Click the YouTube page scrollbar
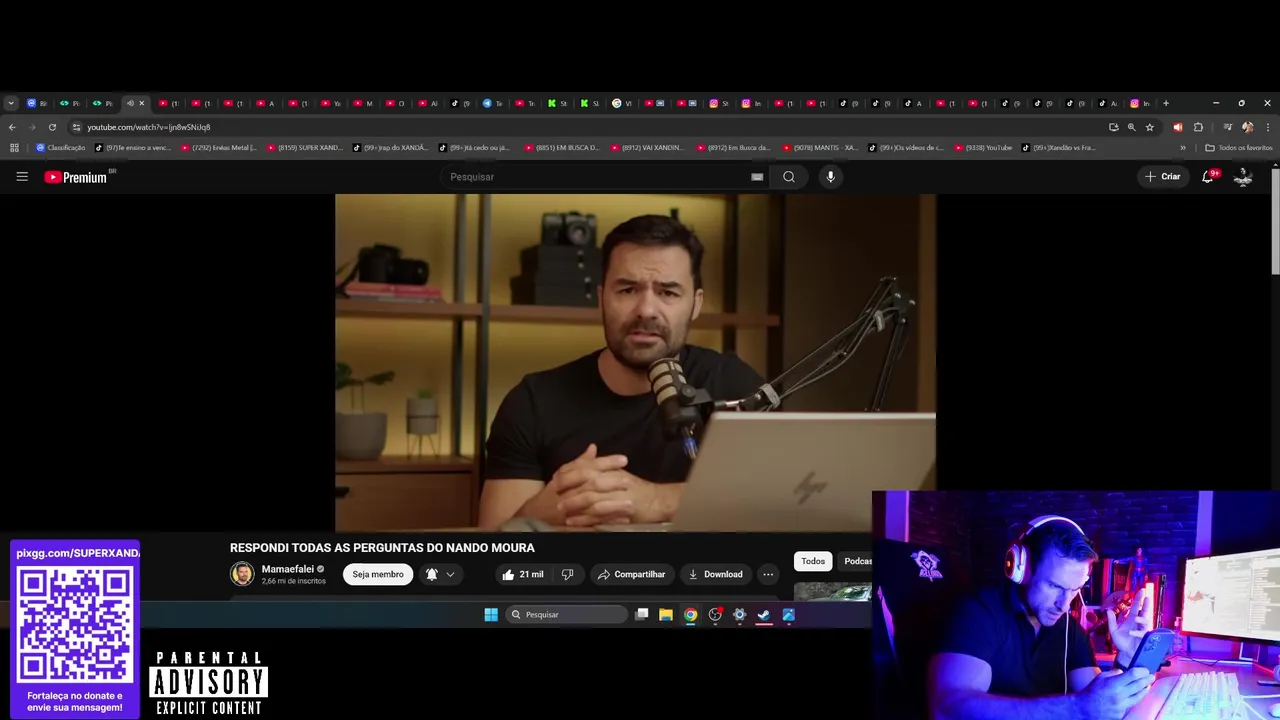Image resolution: width=1280 pixels, height=720 pixels. click(x=1275, y=220)
